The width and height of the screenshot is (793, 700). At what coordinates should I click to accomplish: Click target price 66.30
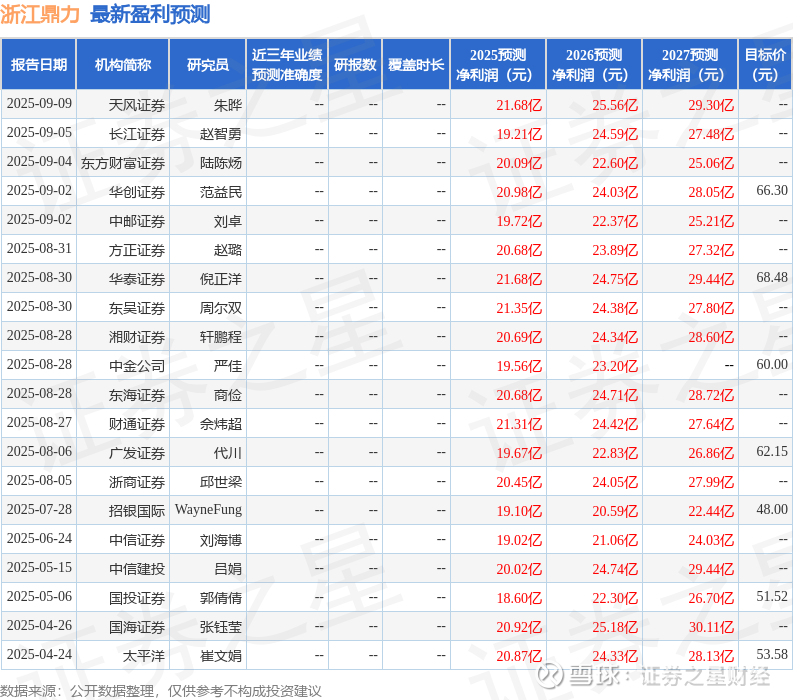(772, 190)
